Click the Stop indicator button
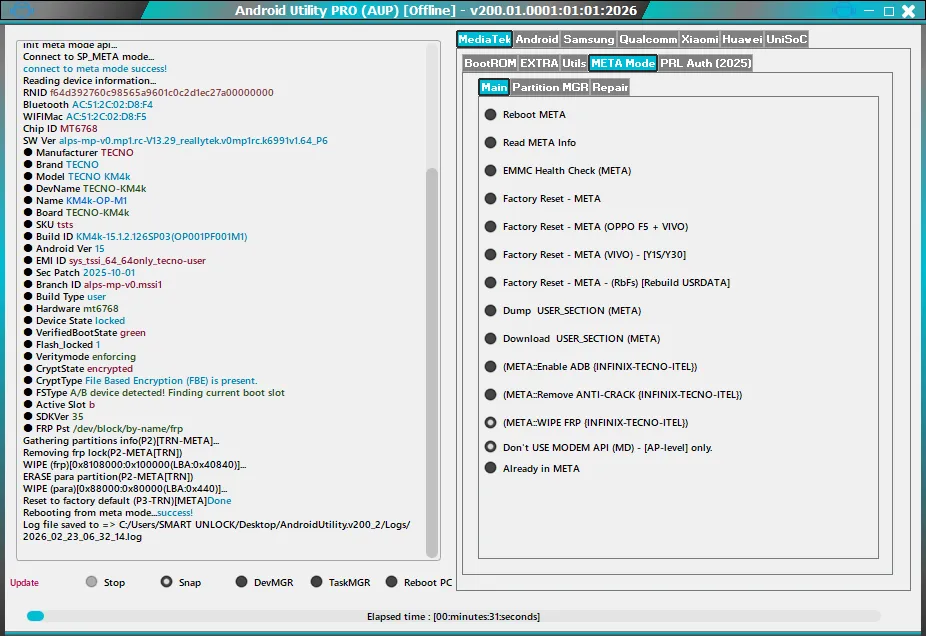Viewport: 926px width, 636px height. [x=92, y=582]
